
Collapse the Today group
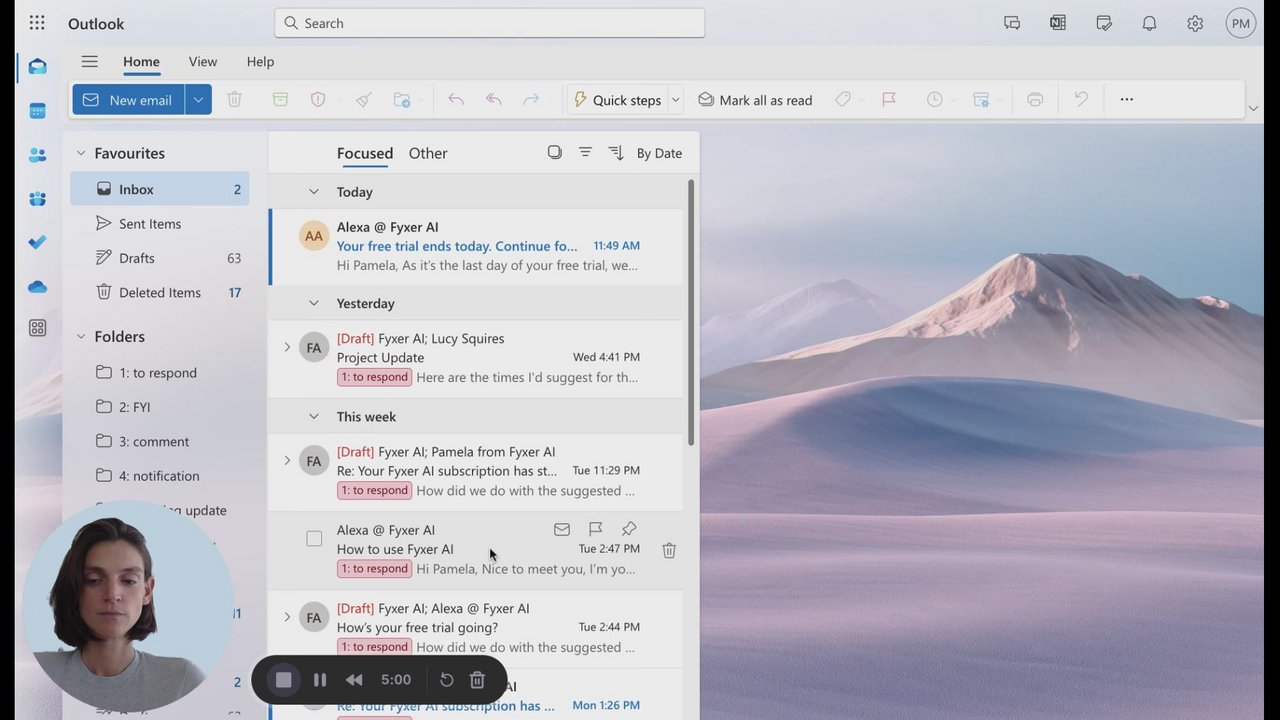click(313, 192)
